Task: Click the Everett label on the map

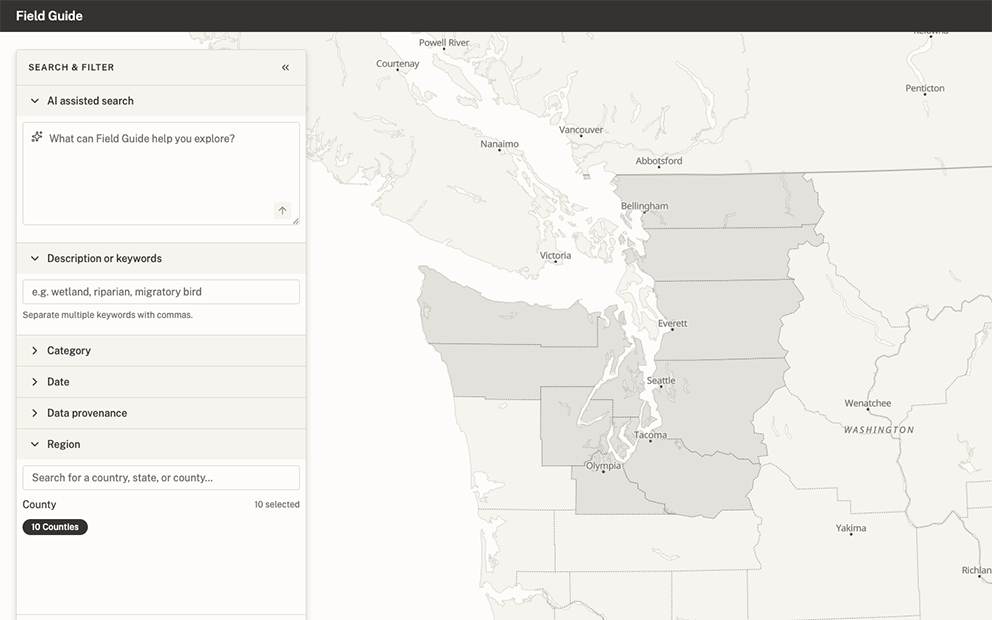Action: pos(672,323)
